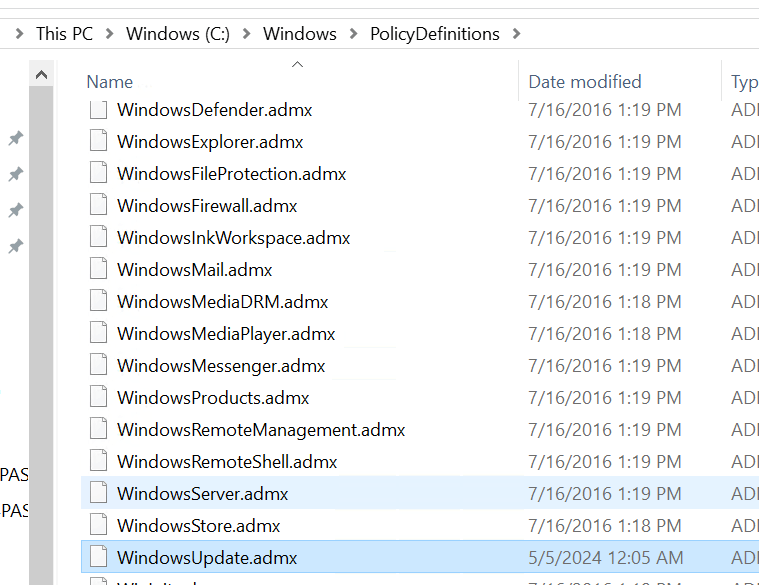Select the WindowsFirewall.admx file name

[x=207, y=206]
